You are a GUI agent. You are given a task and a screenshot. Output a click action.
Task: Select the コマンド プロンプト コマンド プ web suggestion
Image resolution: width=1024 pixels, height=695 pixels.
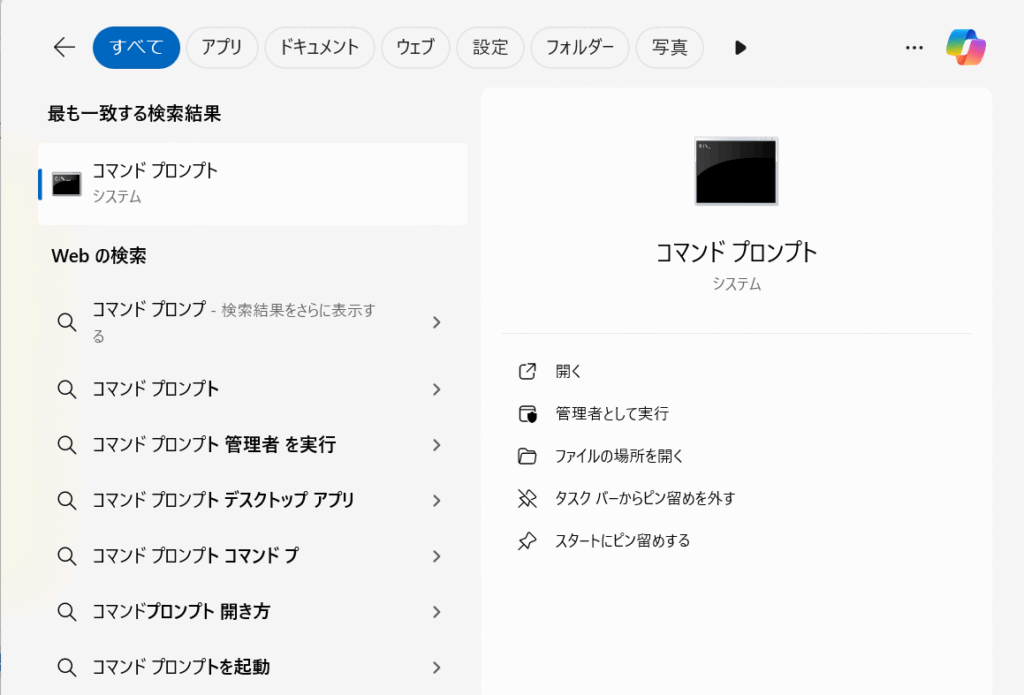(x=195, y=556)
